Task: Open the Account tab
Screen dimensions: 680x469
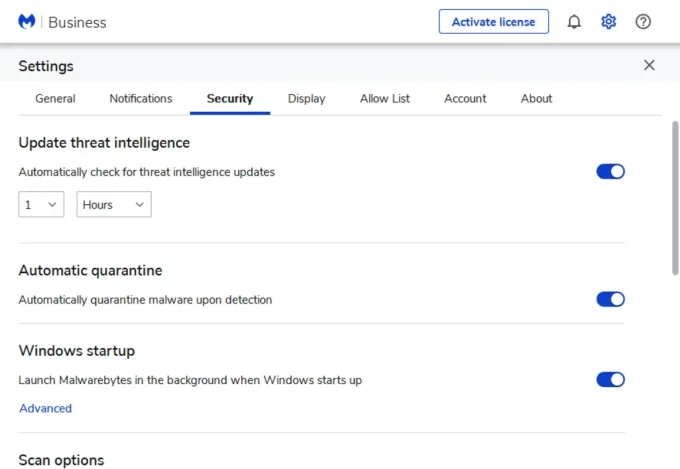Action: pyautogui.click(x=465, y=99)
